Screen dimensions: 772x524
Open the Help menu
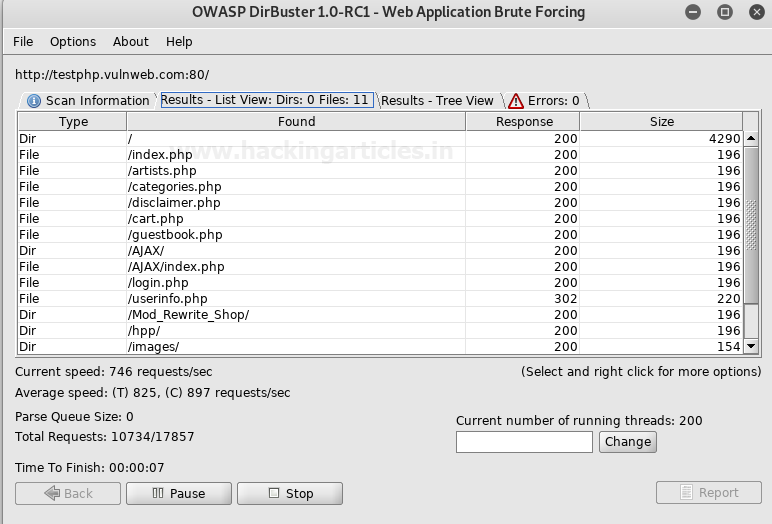[x=179, y=42]
